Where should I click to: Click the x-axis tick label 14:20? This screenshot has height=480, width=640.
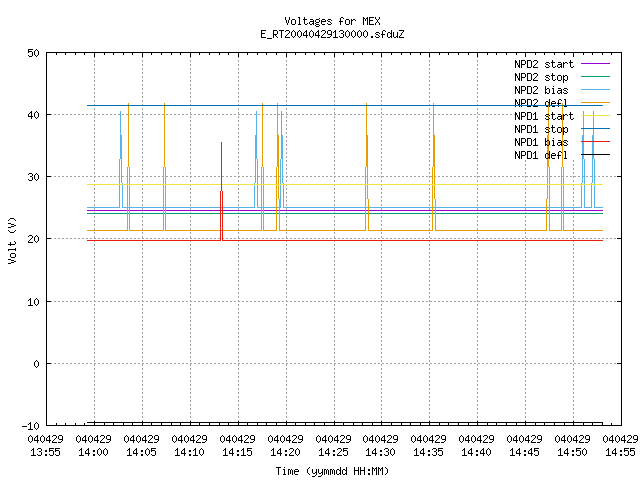coord(285,453)
